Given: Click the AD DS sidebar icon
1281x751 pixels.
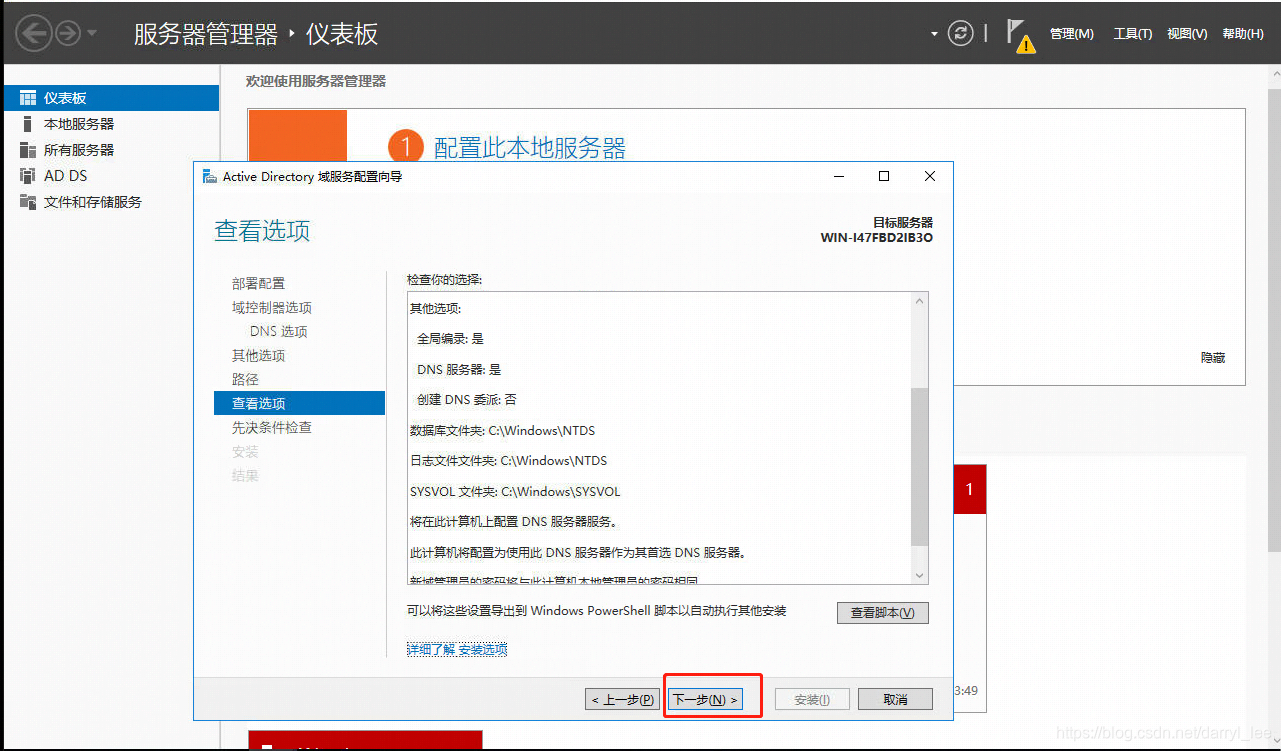Looking at the screenshot, I should coord(28,176).
